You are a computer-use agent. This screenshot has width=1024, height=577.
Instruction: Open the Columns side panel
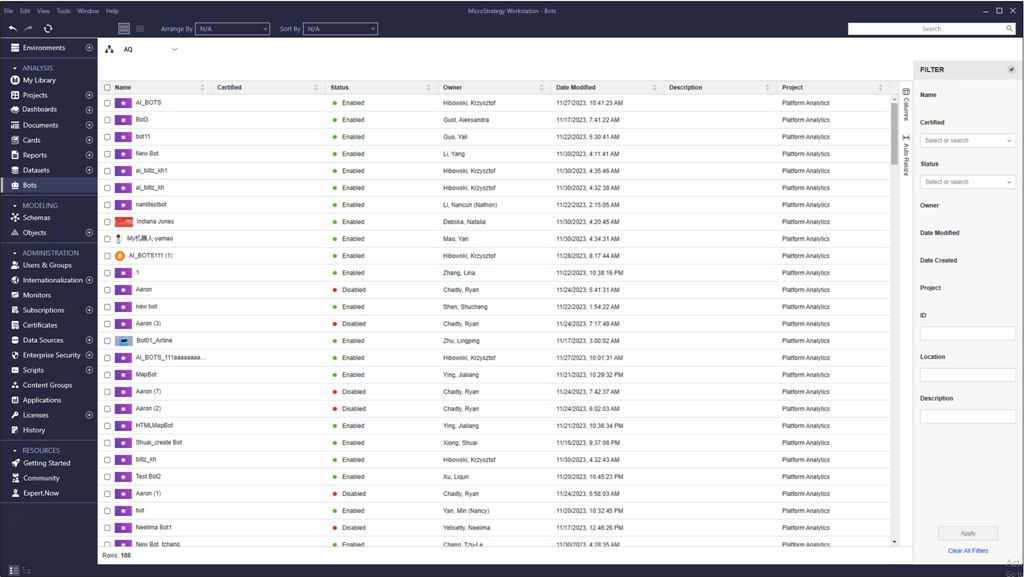(x=906, y=103)
